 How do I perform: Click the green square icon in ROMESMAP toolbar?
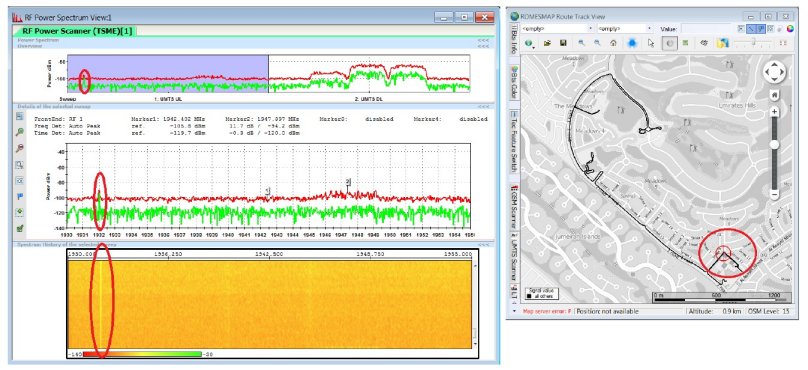point(685,43)
